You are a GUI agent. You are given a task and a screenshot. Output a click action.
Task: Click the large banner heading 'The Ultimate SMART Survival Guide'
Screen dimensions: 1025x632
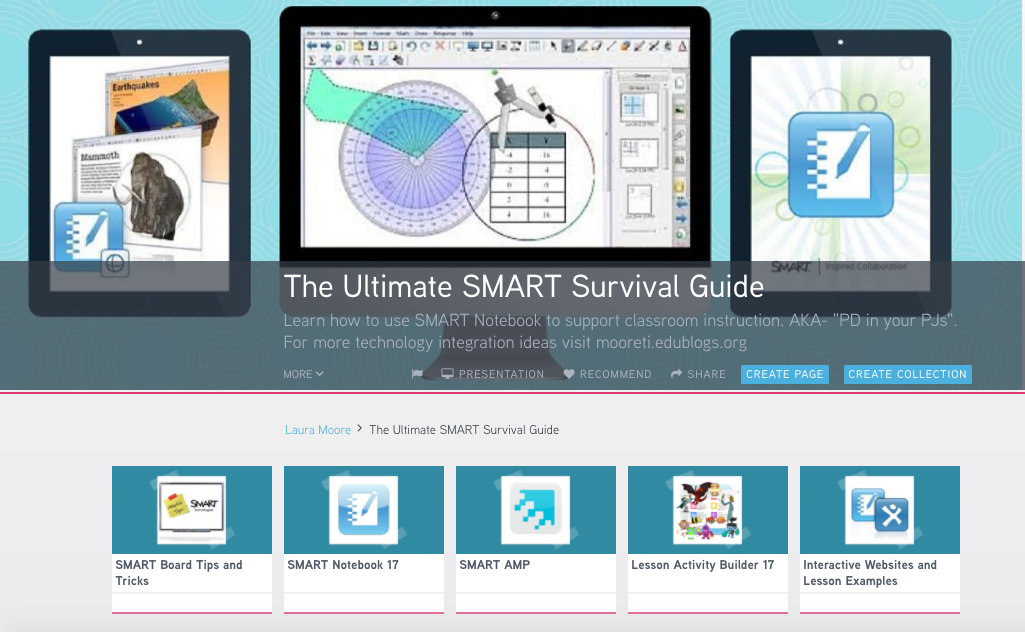tap(524, 286)
